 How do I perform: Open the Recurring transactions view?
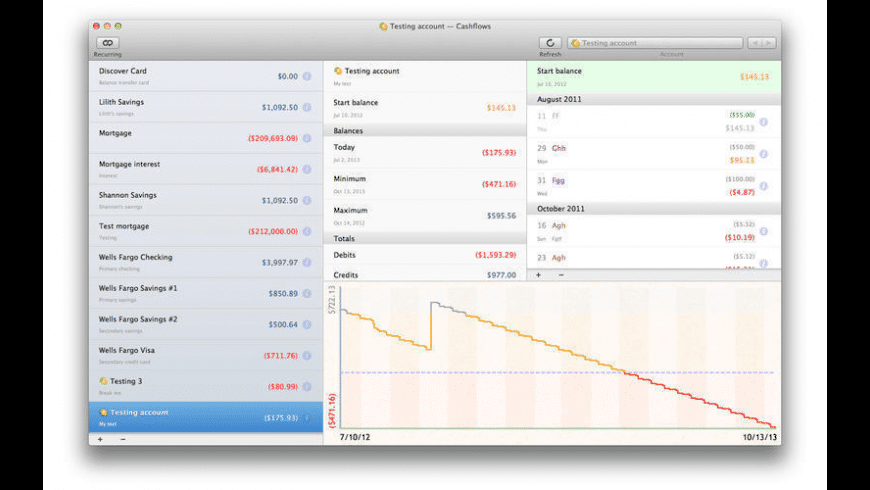107,43
